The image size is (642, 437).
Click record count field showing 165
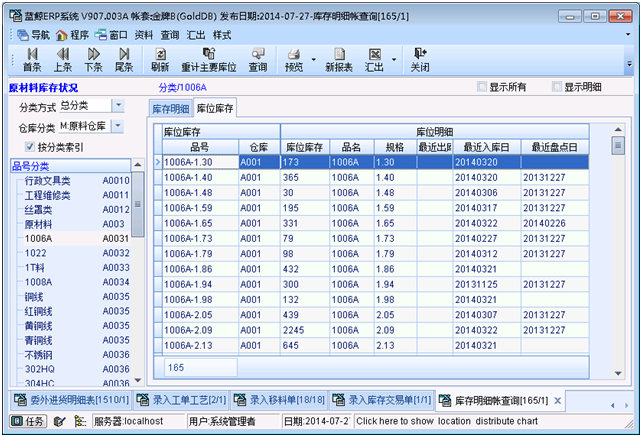pyautogui.click(x=201, y=367)
